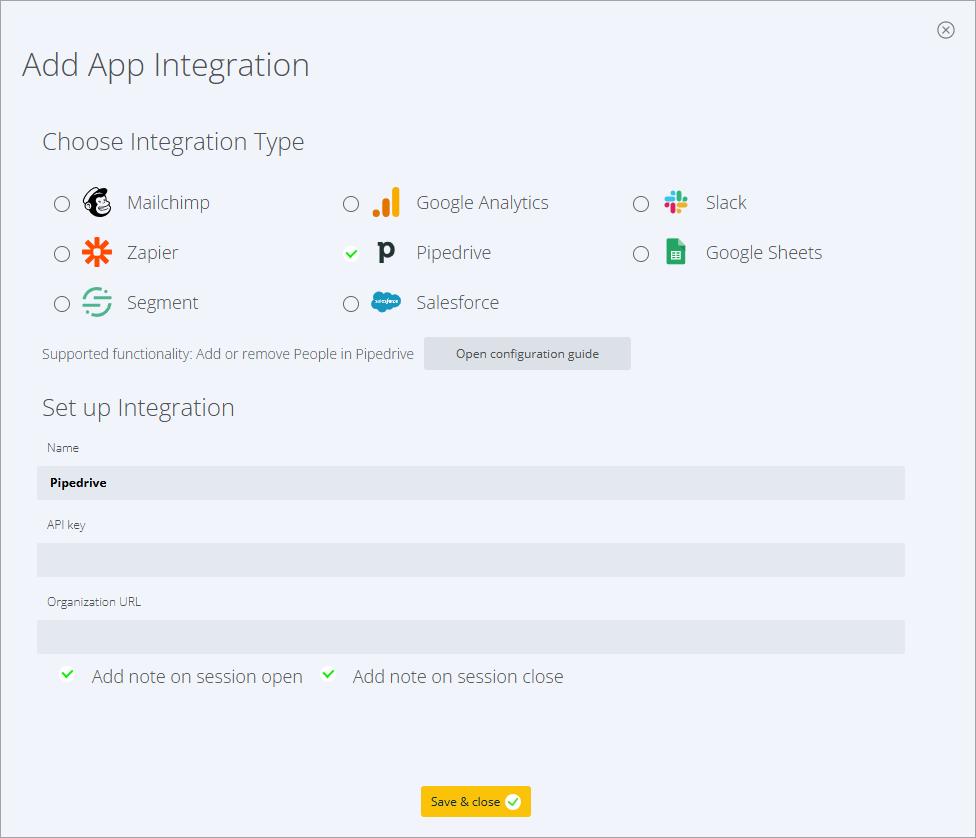Choose the Salesforce radio button
The width and height of the screenshot is (976, 838).
(351, 304)
